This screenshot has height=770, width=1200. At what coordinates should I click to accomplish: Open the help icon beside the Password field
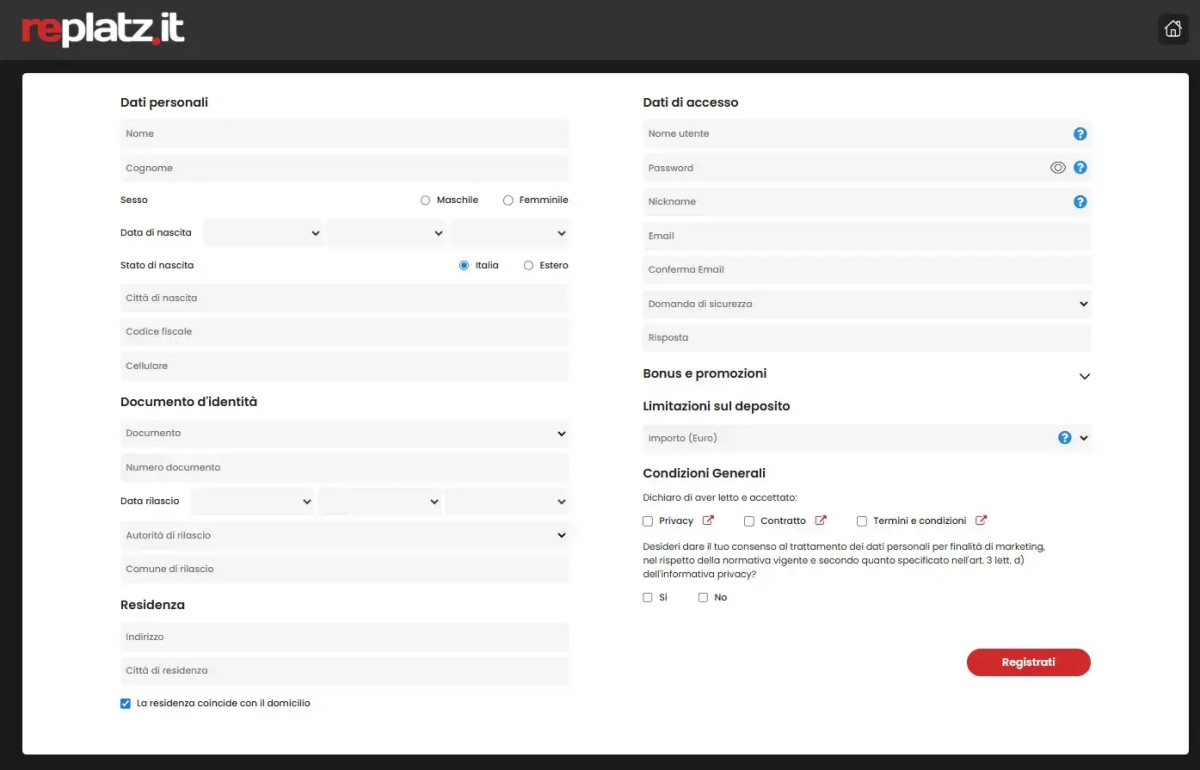(x=1080, y=167)
